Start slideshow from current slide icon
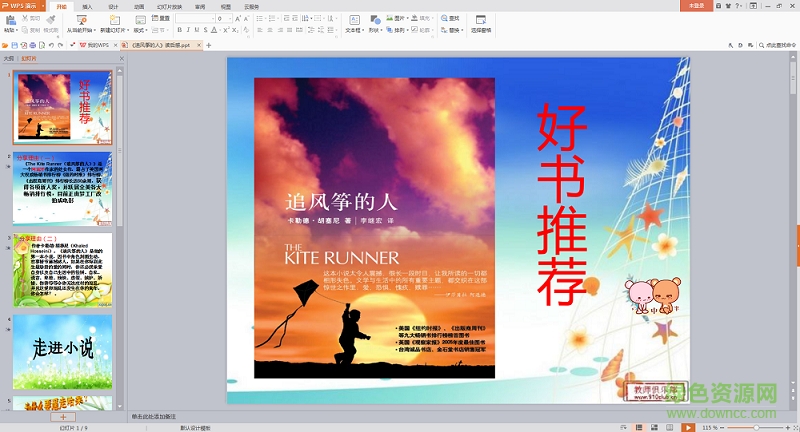This screenshot has width=800, height=432. [81, 20]
